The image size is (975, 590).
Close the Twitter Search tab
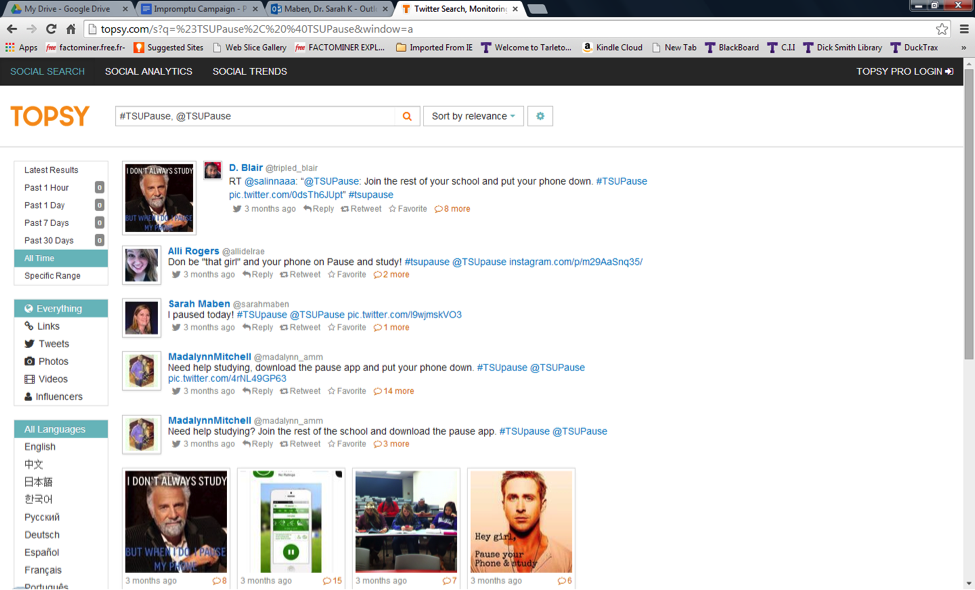(515, 9)
